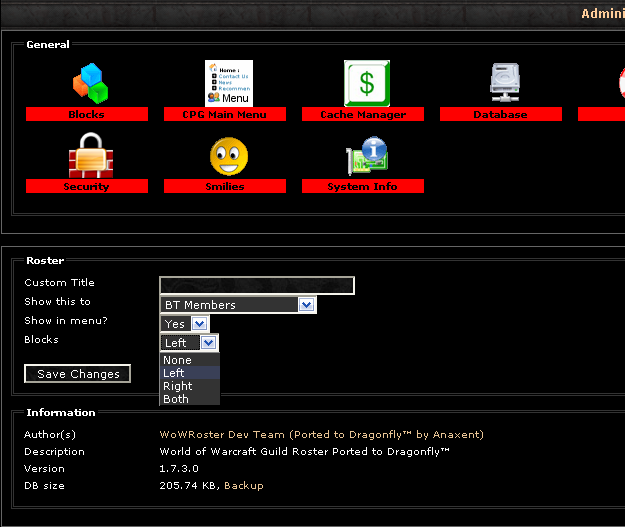Open the Backup link

(x=243, y=485)
